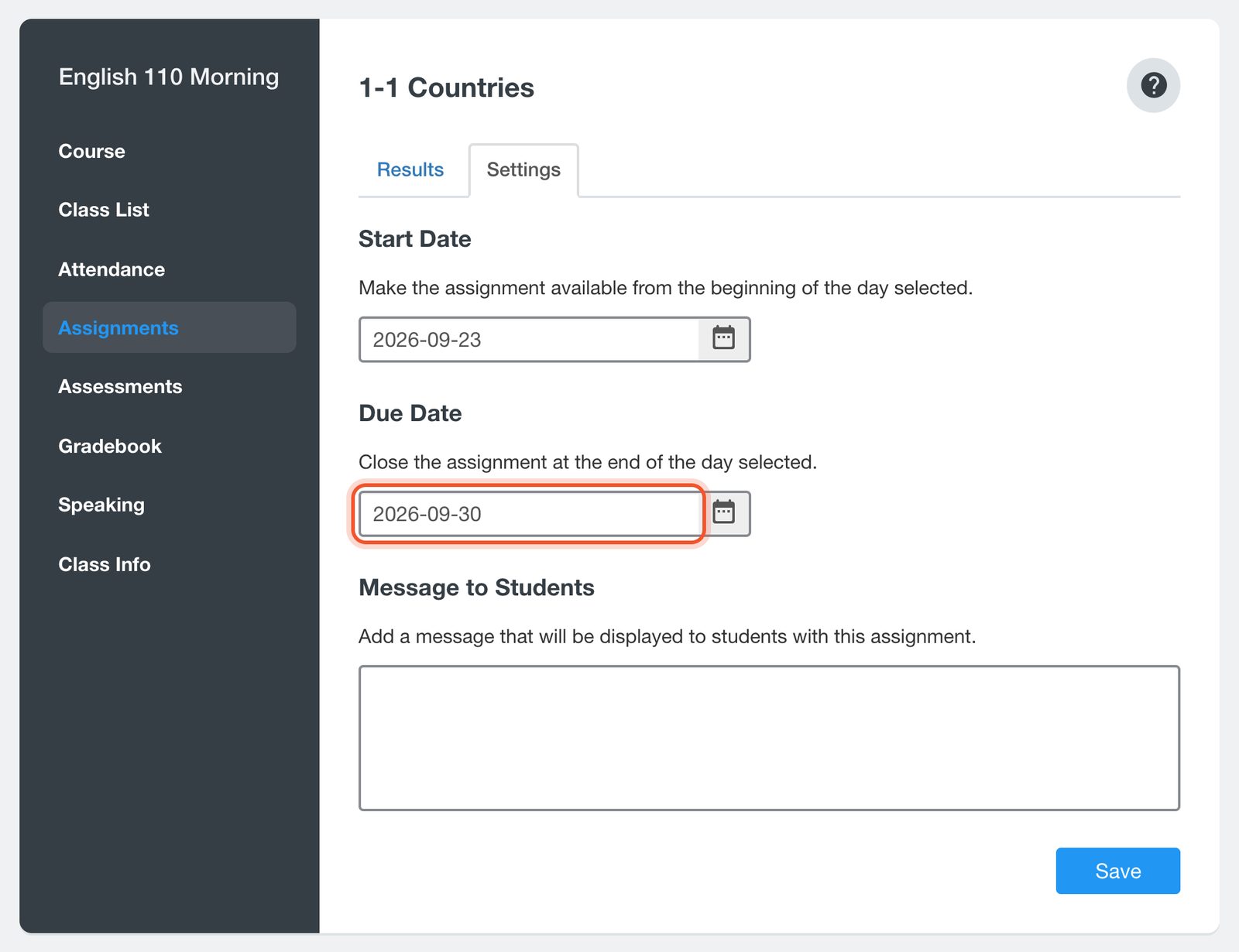The image size is (1239, 952).
Task: Click into the Message to Students textbox
Action: click(x=769, y=738)
